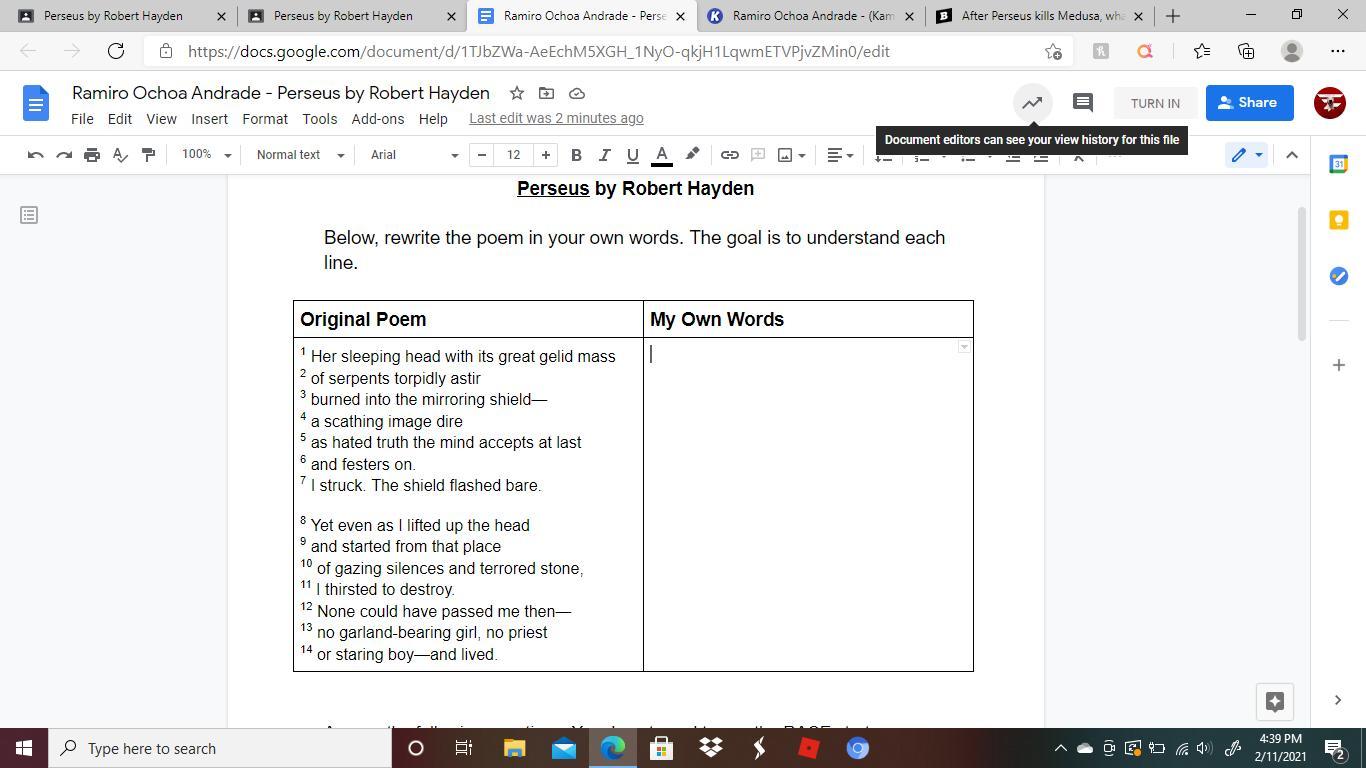Open Google Calendar in the side panel
The image size is (1366, 768).
1339,165
